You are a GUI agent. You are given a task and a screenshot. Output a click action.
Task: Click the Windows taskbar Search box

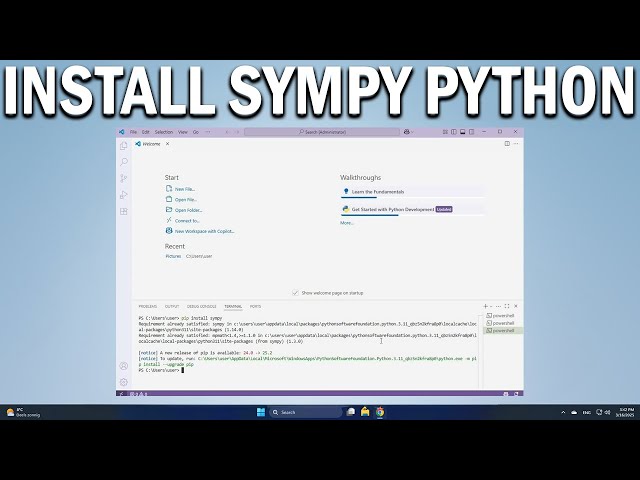305,412
